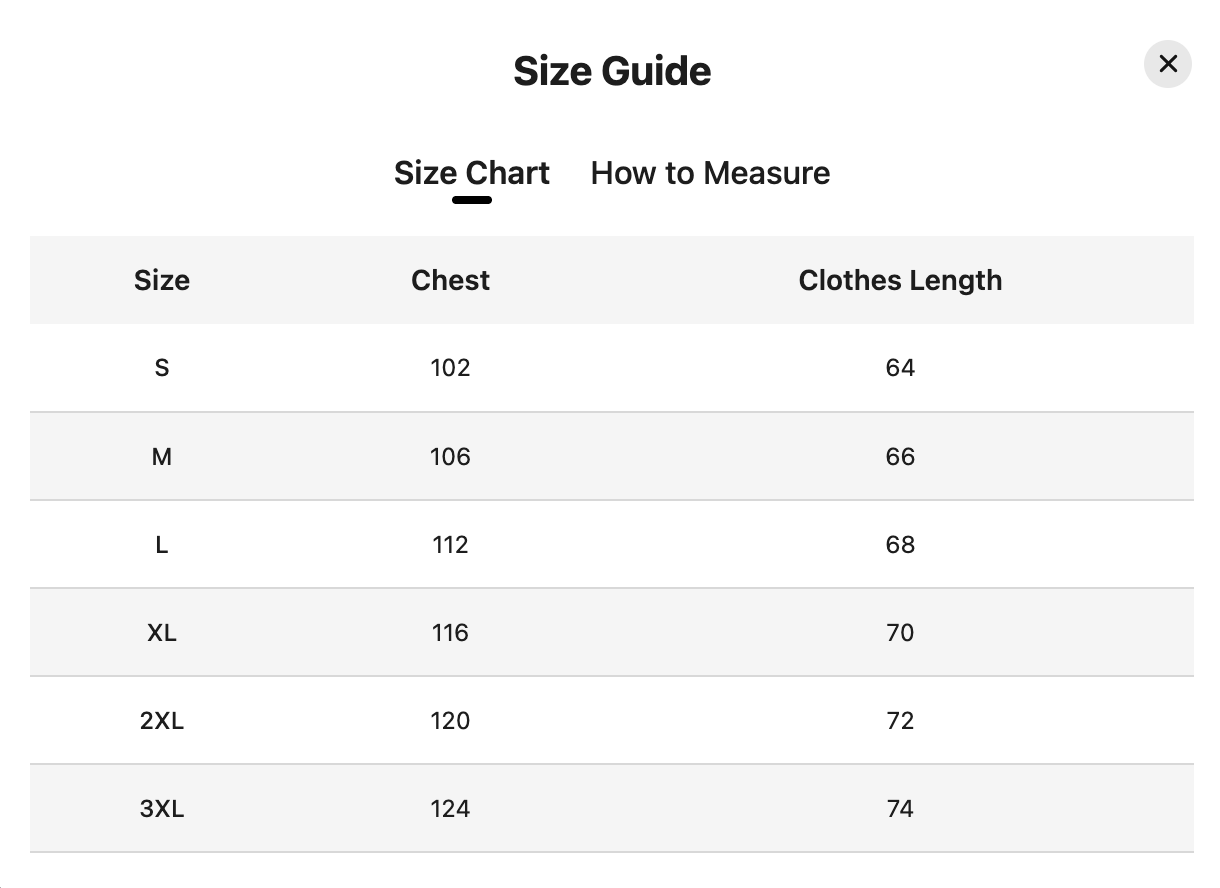
Task: Select the Size Chart tab
Action: pos(472,173)
